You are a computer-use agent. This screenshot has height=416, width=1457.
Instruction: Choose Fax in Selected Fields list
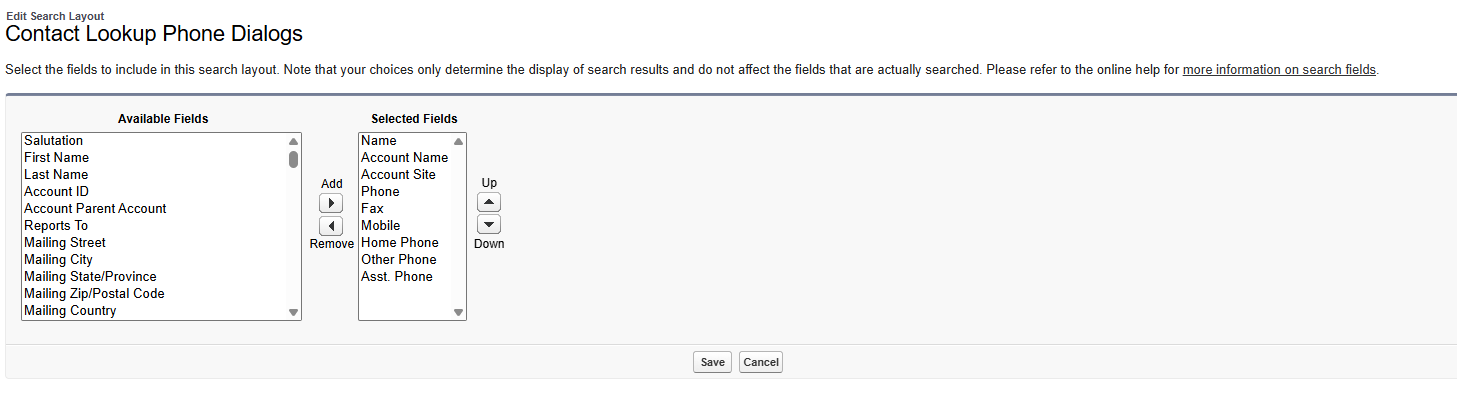pyautogui.click(x=372, y=209)
